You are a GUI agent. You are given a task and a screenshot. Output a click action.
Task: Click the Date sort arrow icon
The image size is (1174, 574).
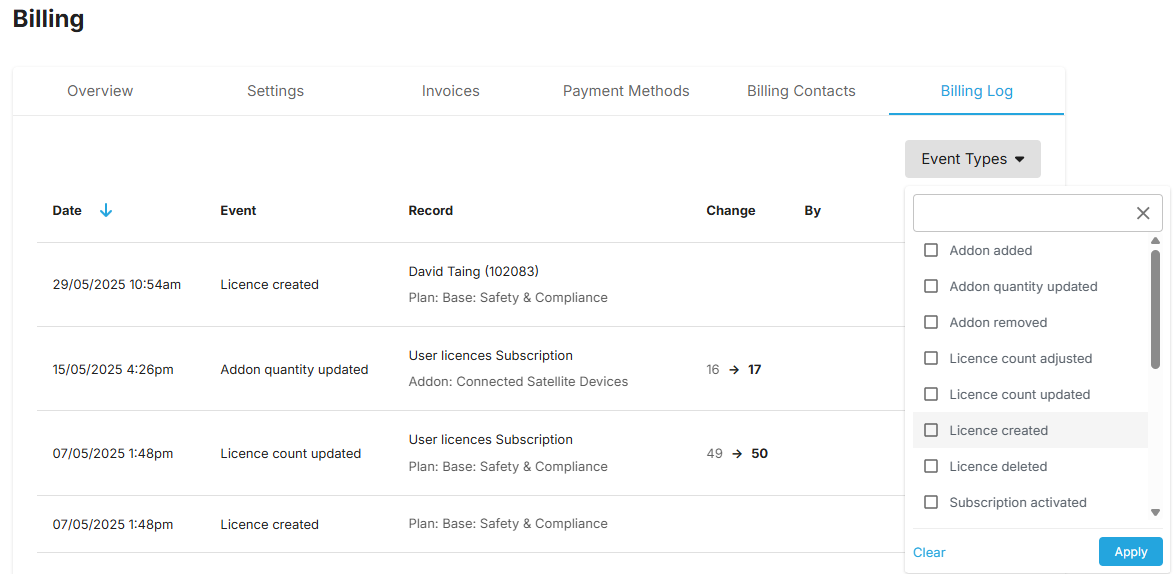point(106,211)
